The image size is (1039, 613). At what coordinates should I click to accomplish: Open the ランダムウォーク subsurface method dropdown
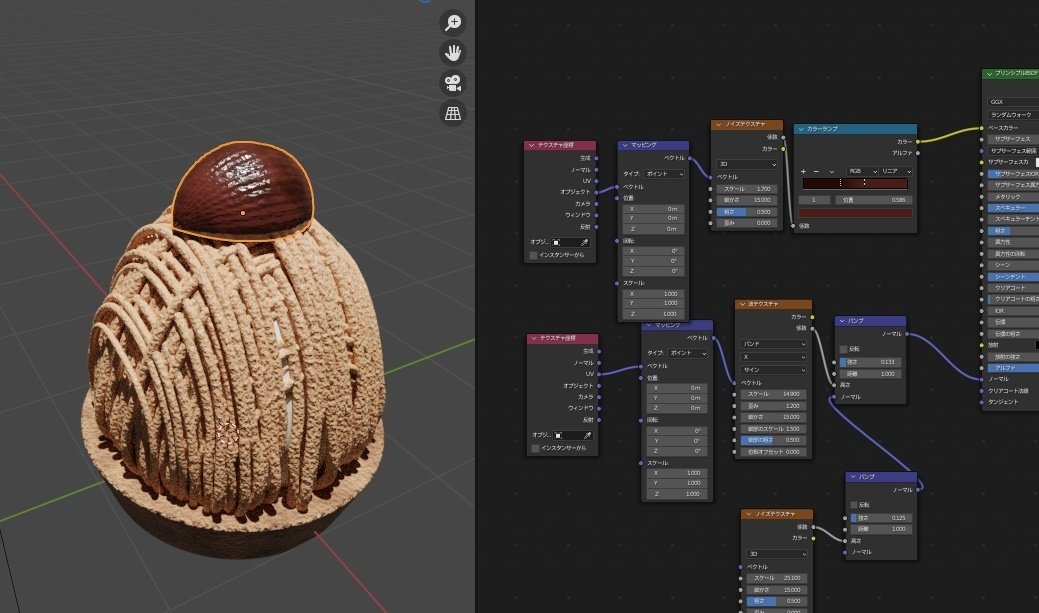pyautogui.click(x=1013, y=115)
